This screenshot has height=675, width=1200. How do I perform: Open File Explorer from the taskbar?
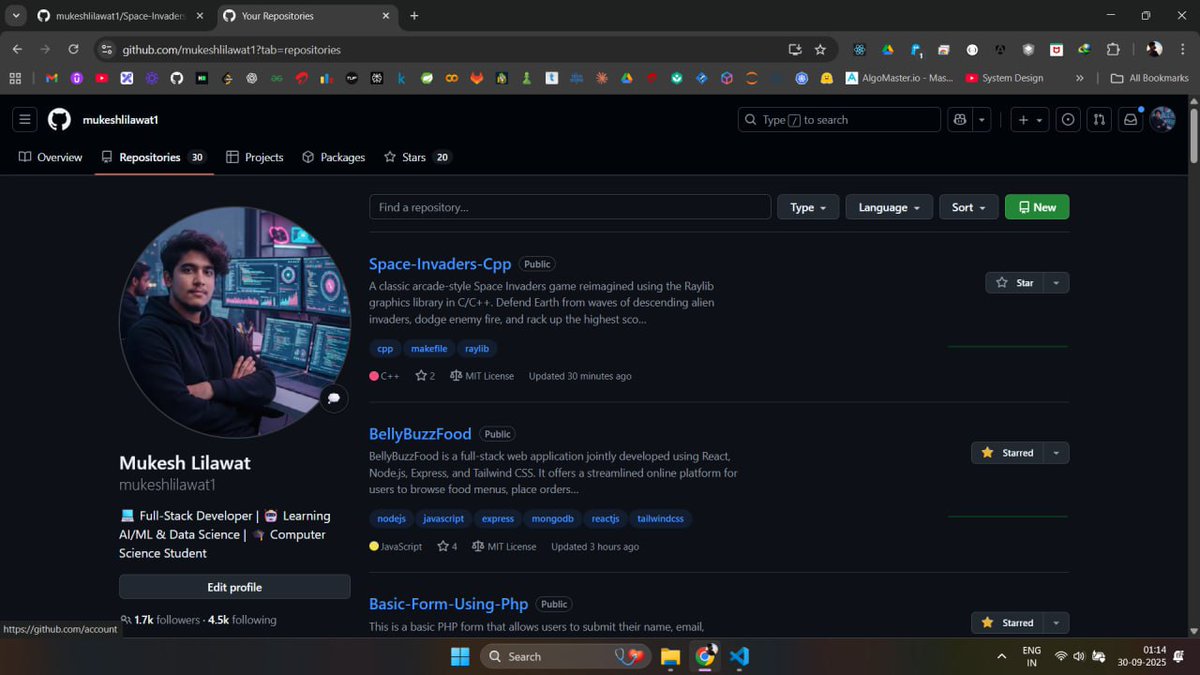(670, 656)
